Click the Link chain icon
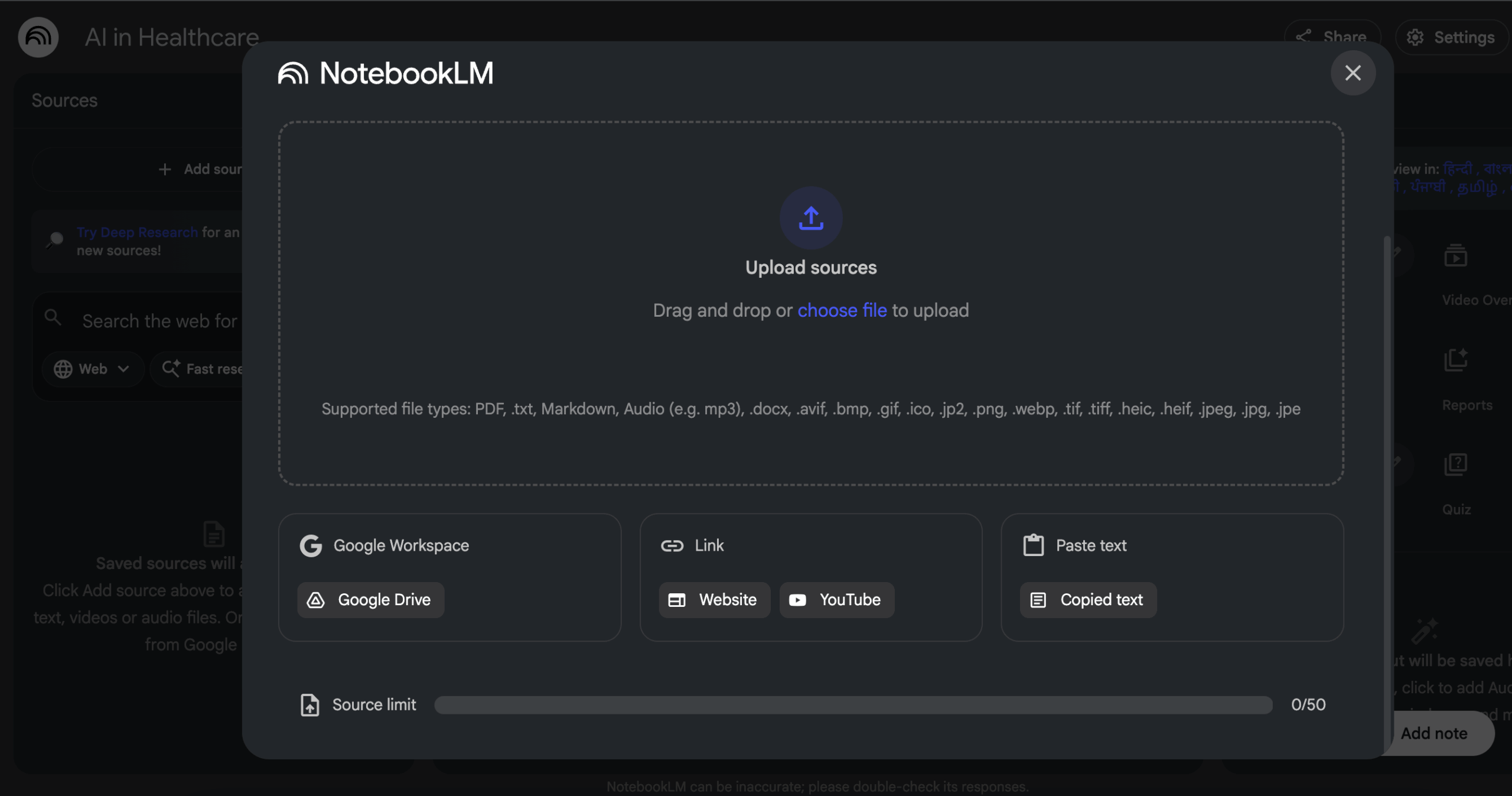 tap(672, 545)
